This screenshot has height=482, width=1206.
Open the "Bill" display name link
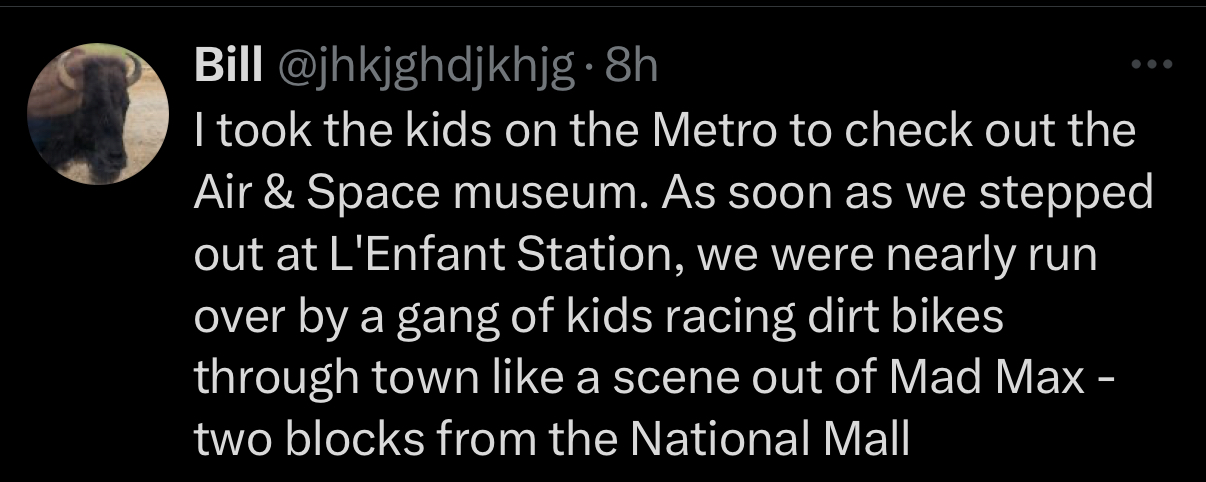pos(227,66)
